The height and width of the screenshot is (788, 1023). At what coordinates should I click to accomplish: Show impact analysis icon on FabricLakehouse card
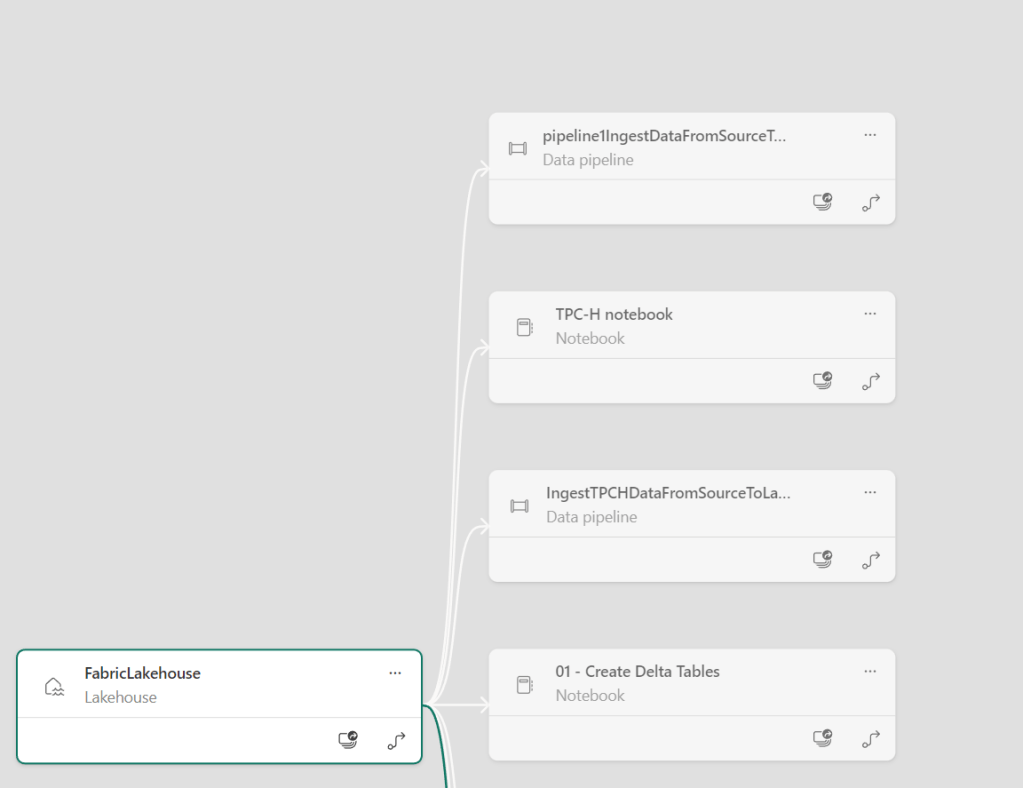(348, 741)
